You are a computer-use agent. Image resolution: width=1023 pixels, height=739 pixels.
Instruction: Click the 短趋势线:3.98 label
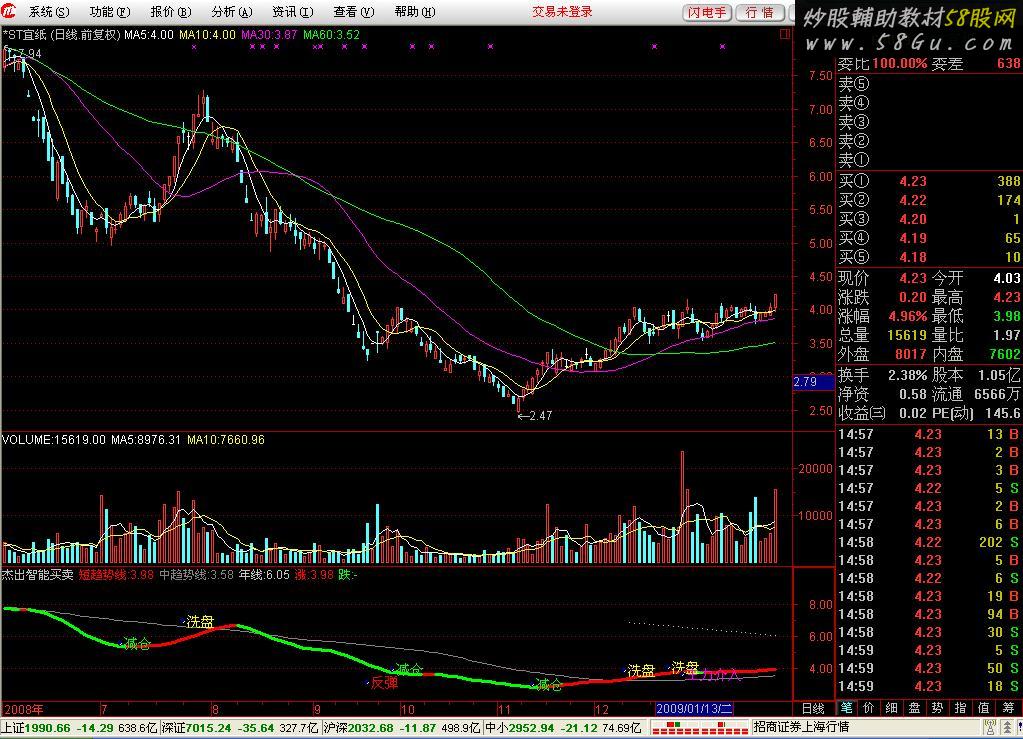(x=116, y=575)
